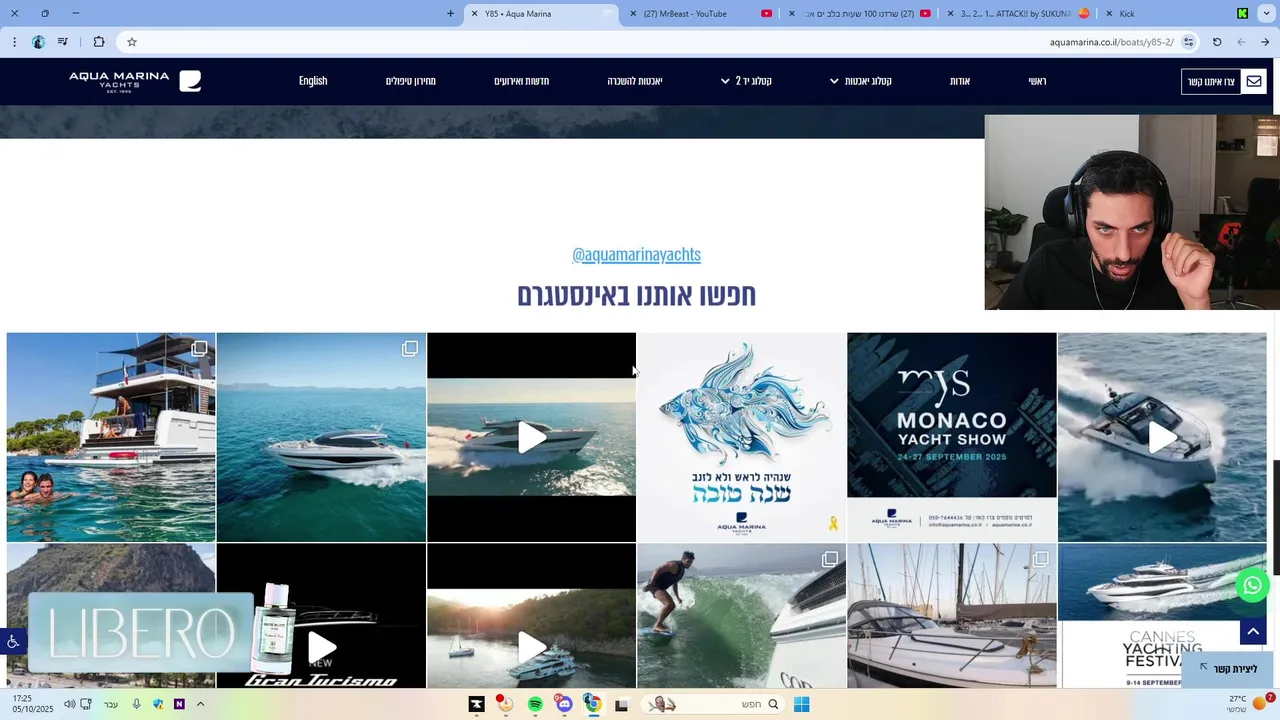
Task: Click the taskbar search box חפש
Action: 710,704
